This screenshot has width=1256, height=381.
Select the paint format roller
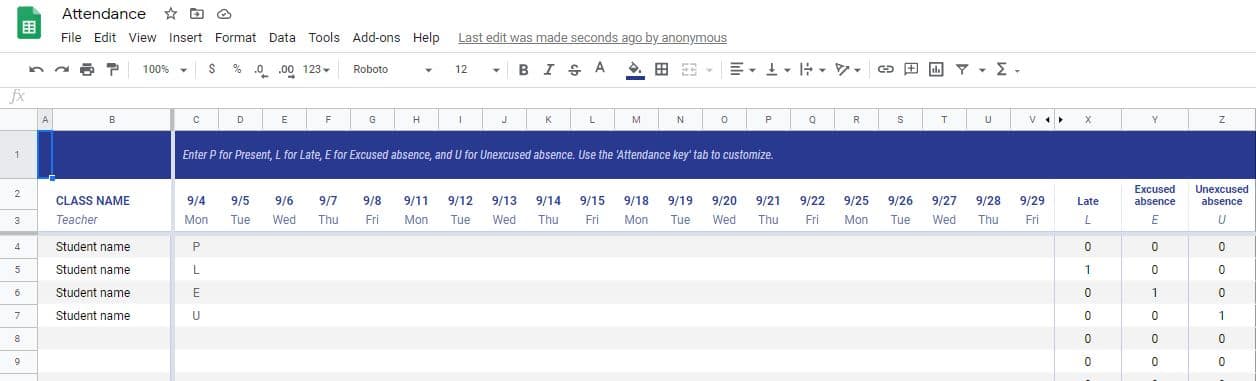pyautogui.click(x=112, y=69)
